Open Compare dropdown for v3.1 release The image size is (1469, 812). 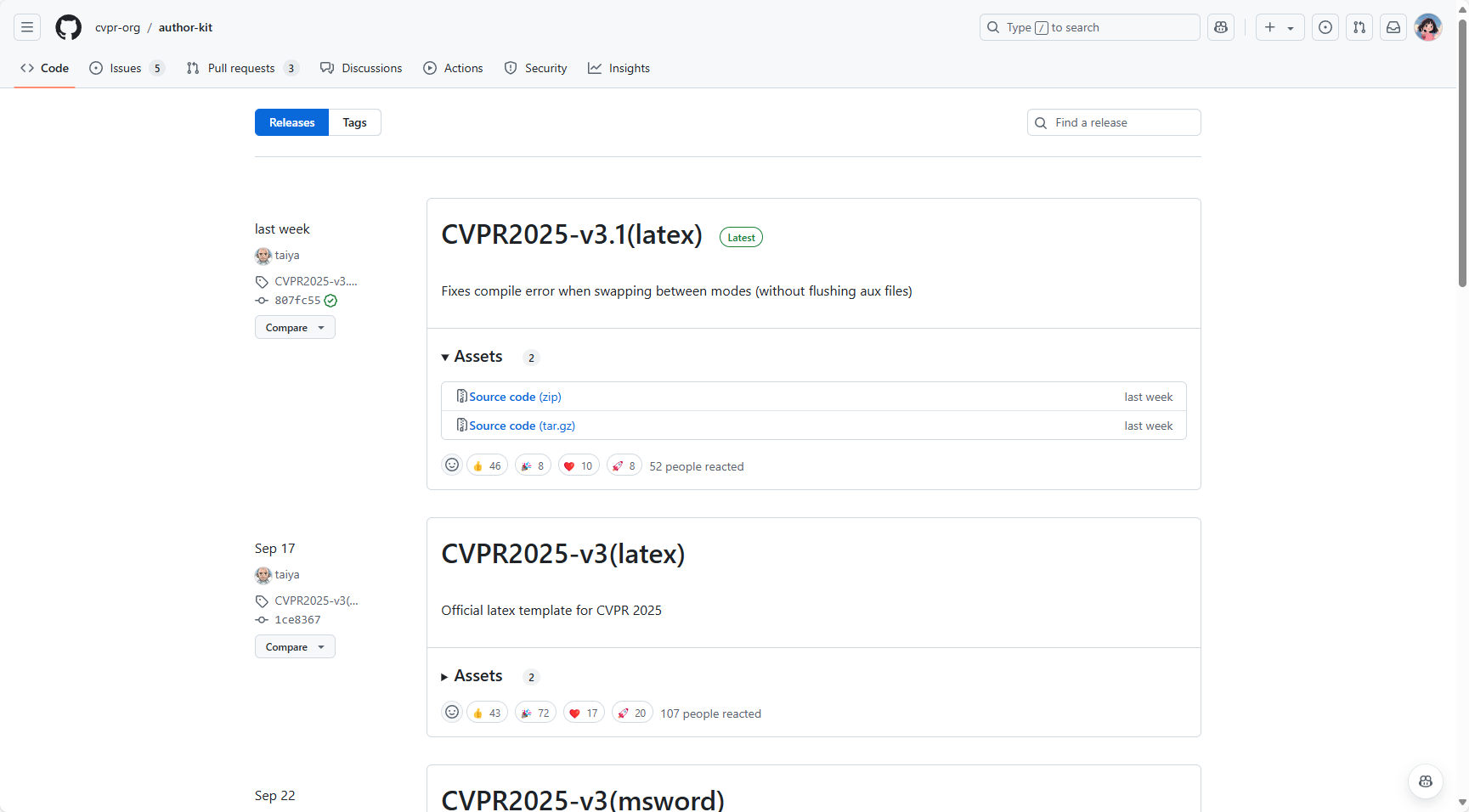(295, 327)
